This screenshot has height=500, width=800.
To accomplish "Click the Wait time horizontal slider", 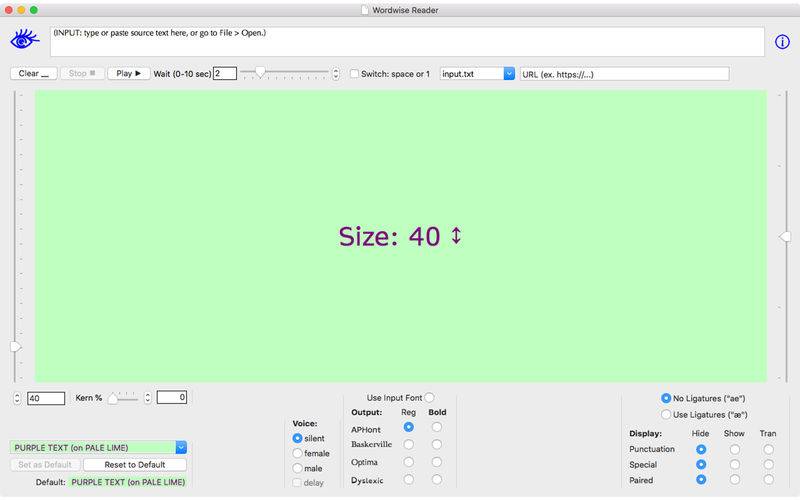I will point(284,73).
